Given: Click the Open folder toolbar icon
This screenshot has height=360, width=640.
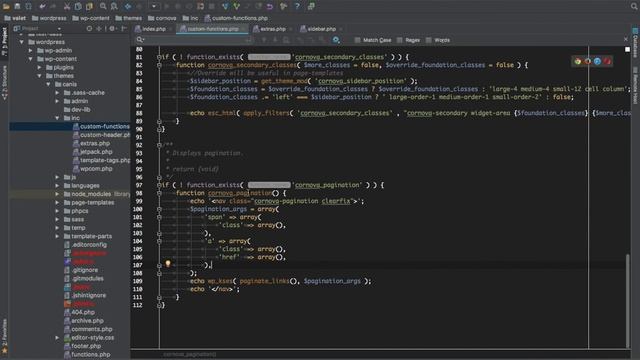Looking at the screenshot, I should click(6, 6).
